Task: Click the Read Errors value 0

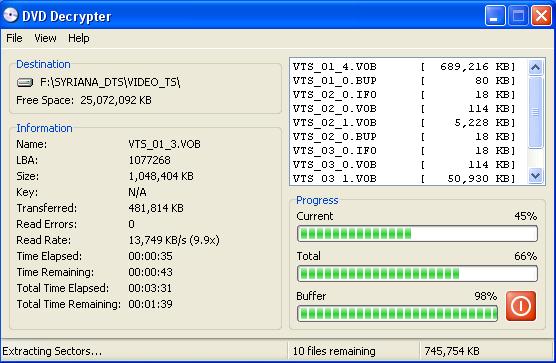Action: click(x=132, y=224)
